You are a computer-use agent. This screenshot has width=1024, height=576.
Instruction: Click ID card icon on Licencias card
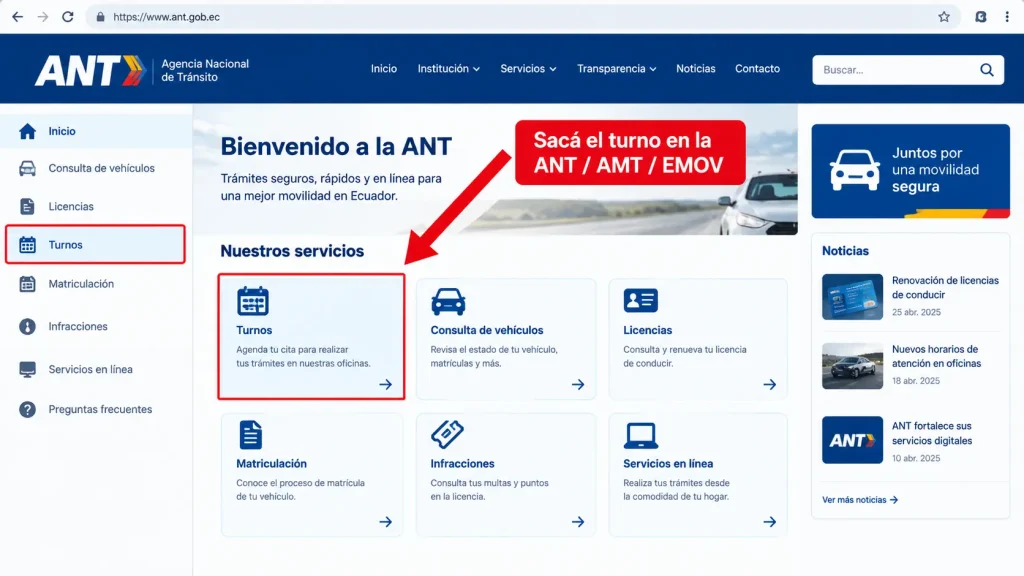[641, 300]
